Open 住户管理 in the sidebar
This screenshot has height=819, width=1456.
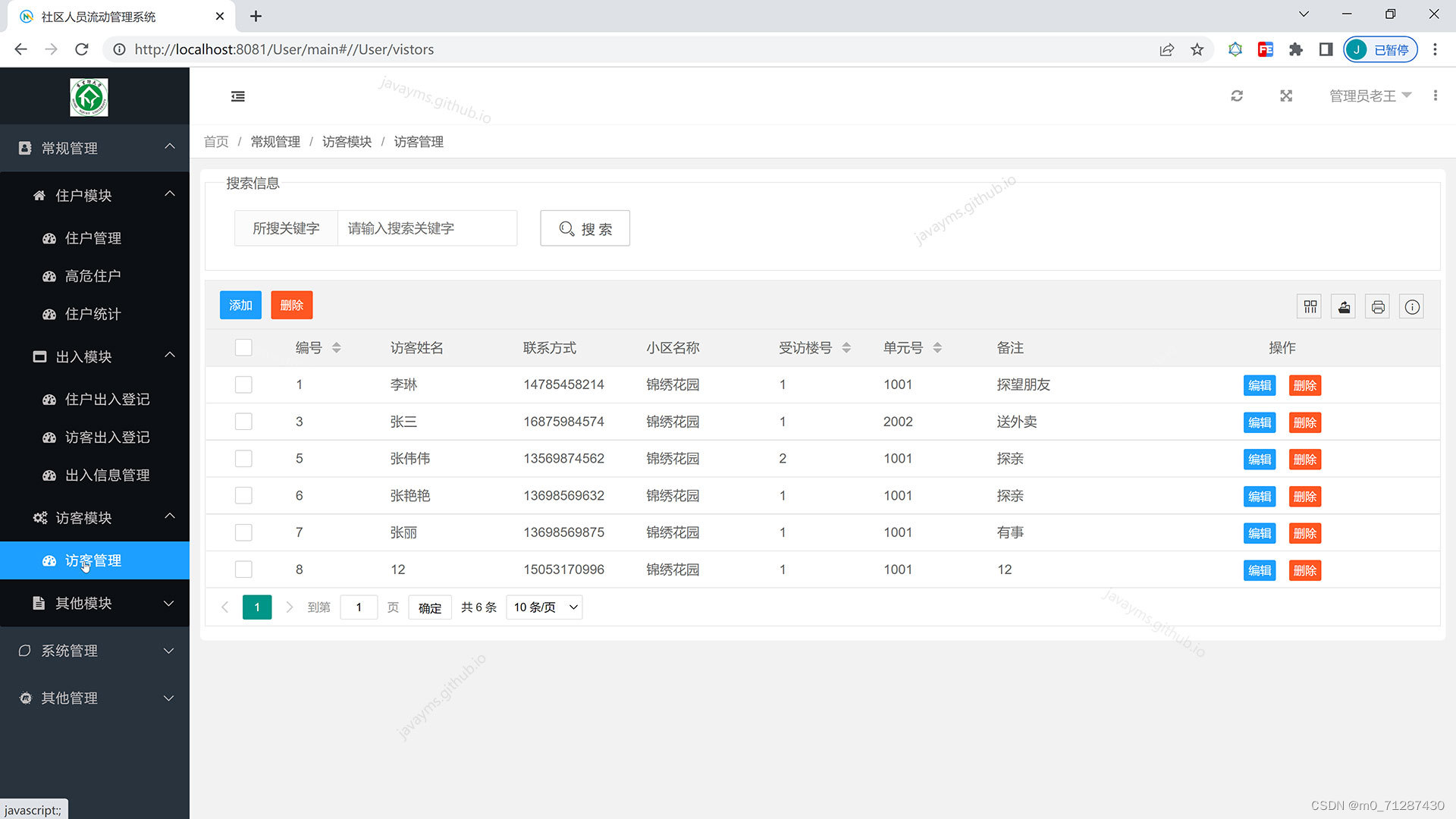coord(93,238)
